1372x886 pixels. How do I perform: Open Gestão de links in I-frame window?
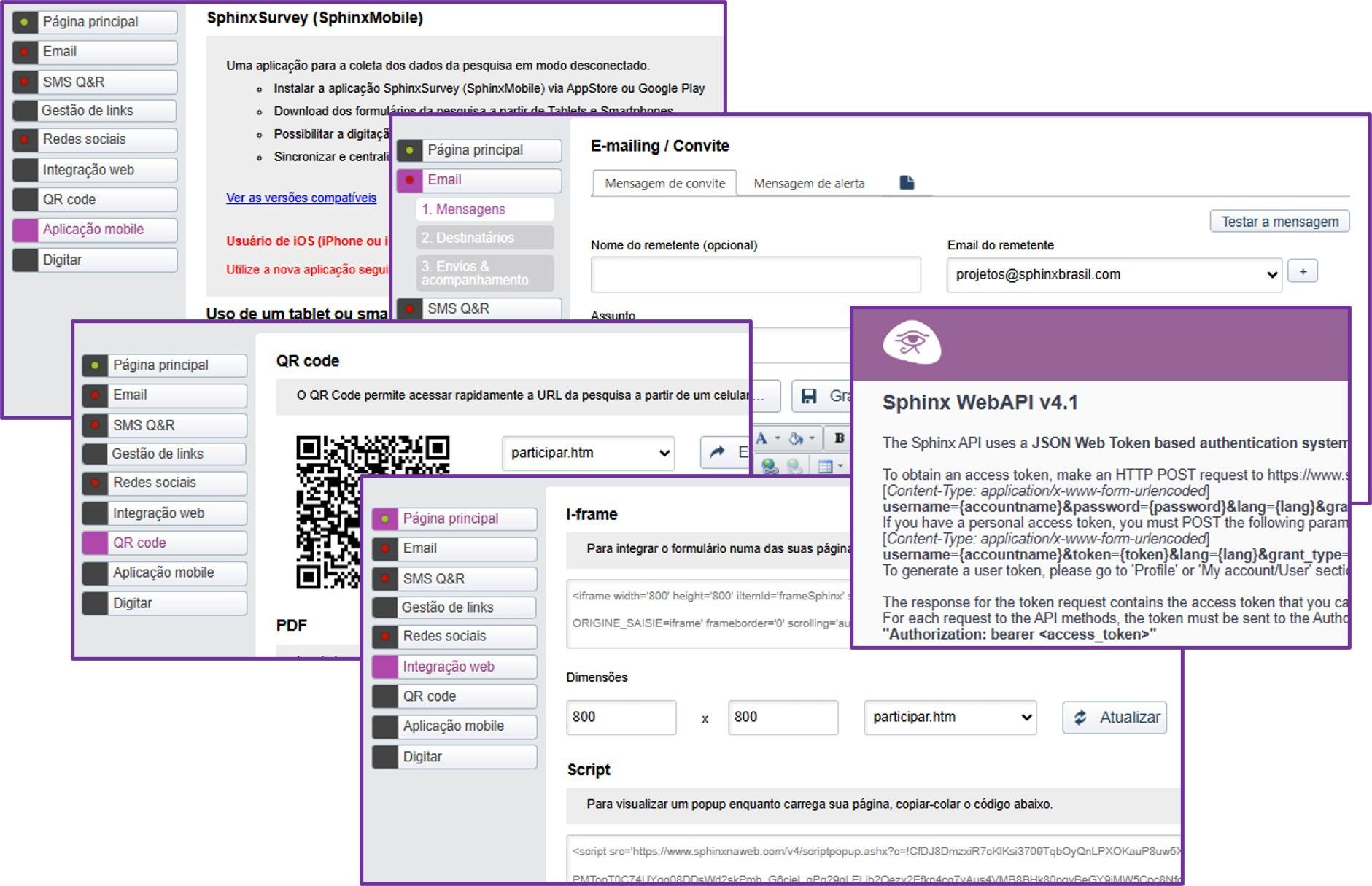[x=455, y=607]
